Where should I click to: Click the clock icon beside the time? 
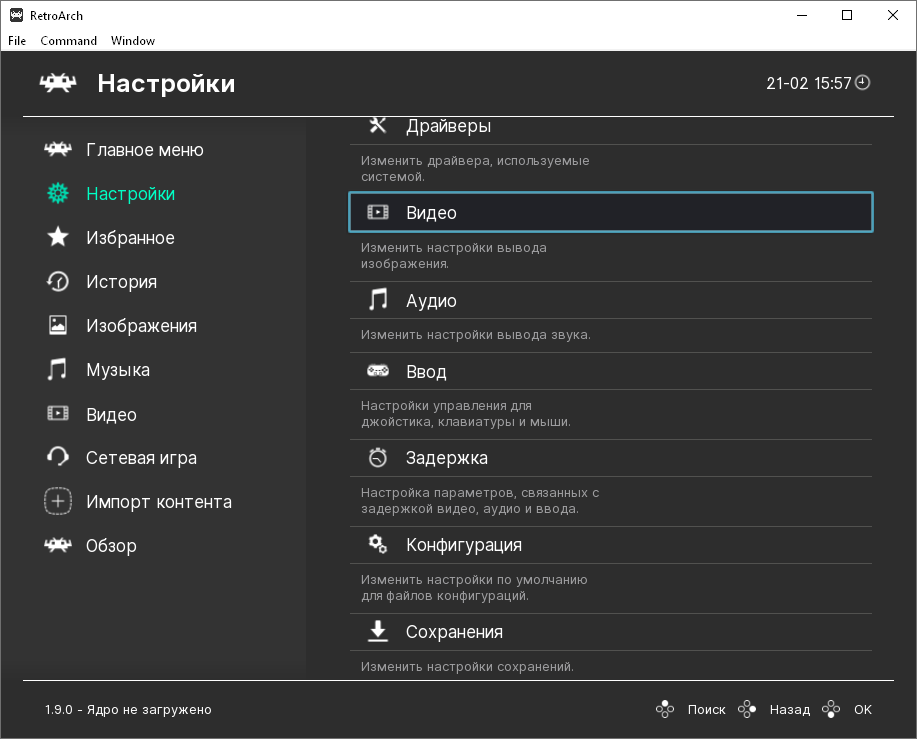click(x=863, y=83)
